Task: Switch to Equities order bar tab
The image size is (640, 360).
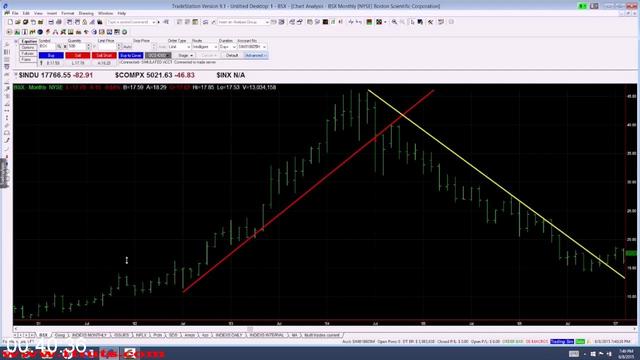Action: click(29, 42)
